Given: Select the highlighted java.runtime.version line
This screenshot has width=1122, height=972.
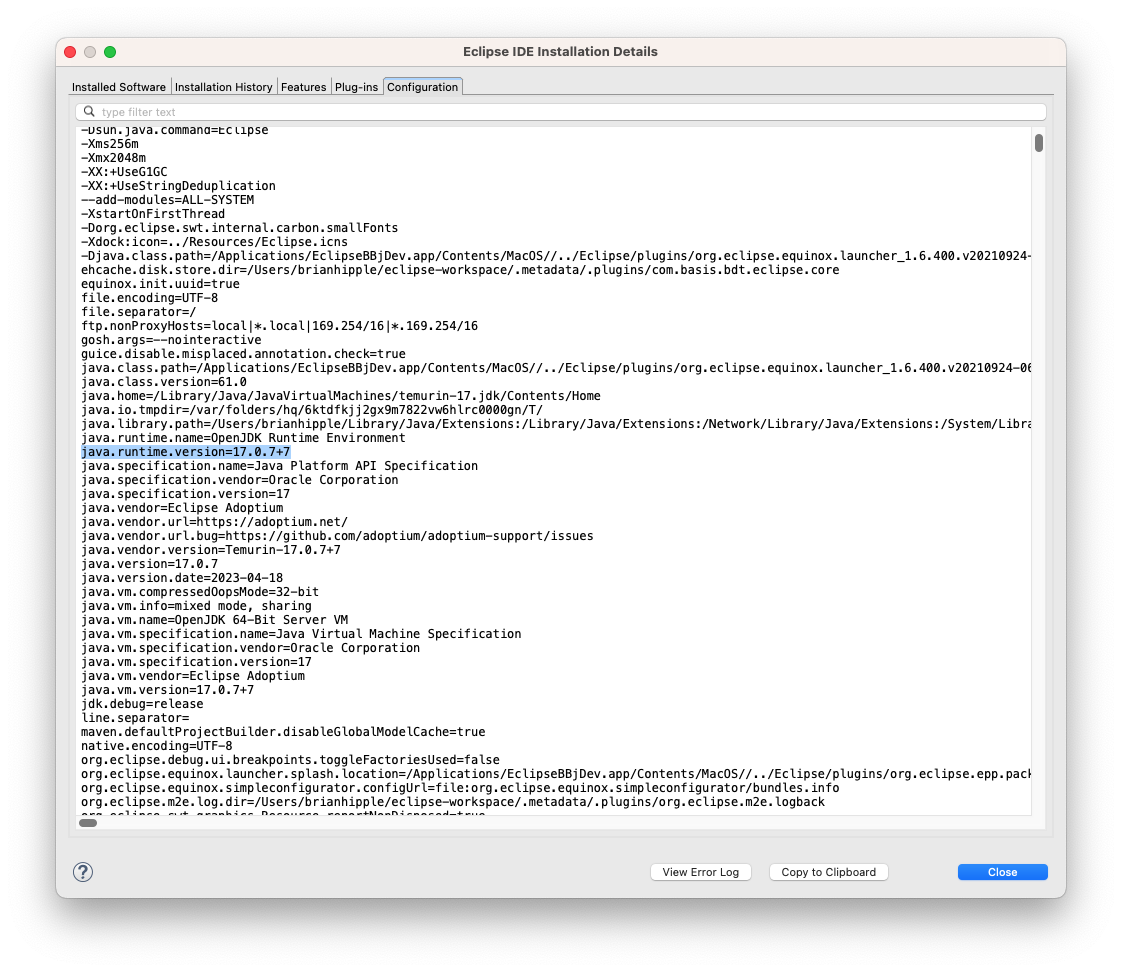Looking at the screenshot, I should pos(185,452).
